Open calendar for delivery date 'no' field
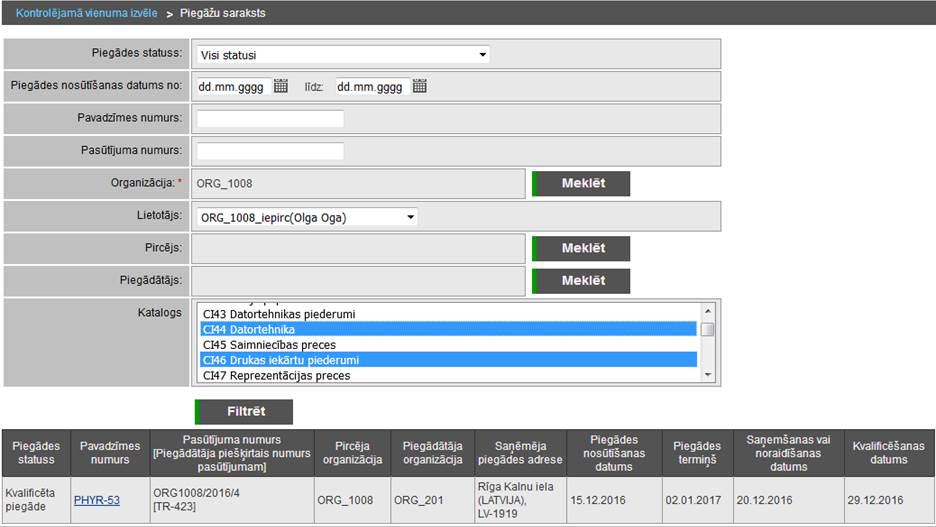 coord(281,86)
